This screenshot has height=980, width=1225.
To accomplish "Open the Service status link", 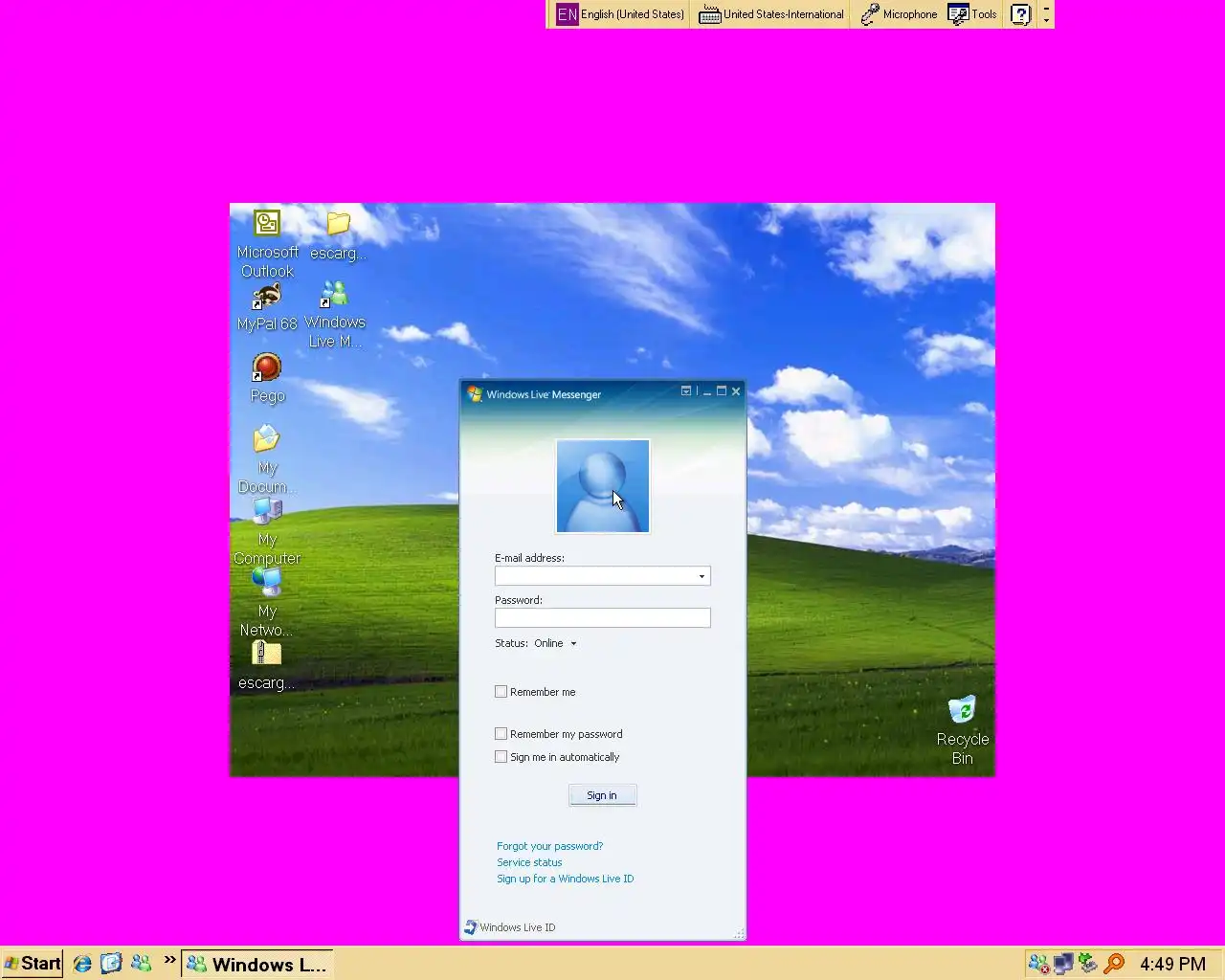I will [x=529, y=862].
